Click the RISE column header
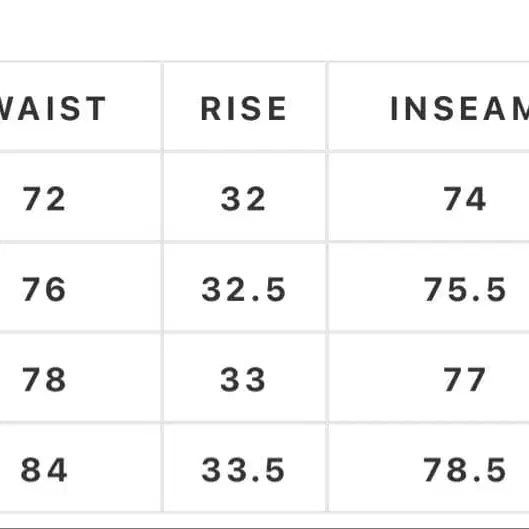The height and width of the screenshot is (529, 529). (244, 108)
